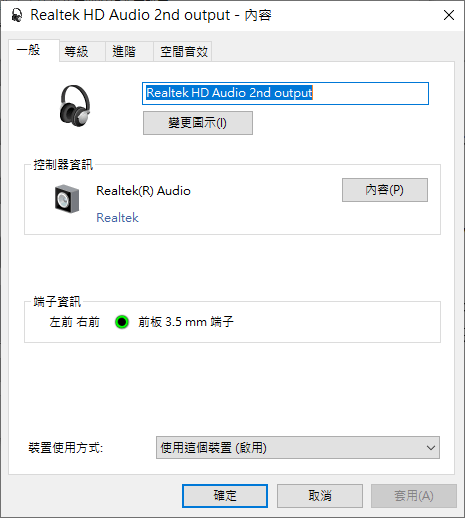Click the 前板 3.5 mm 端子 label
Screen dimensions: 465x518
[x=186, y=322]
